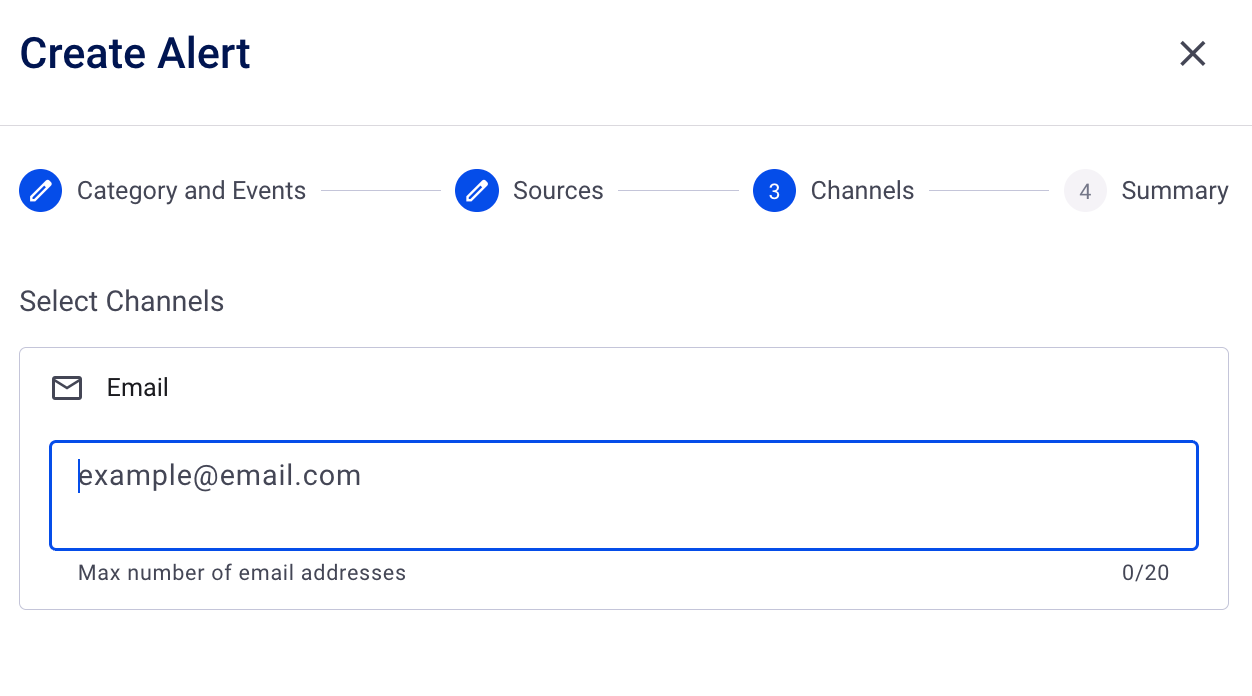
Task: Click the Create Alert title text
Action: [x=135, y=54]
